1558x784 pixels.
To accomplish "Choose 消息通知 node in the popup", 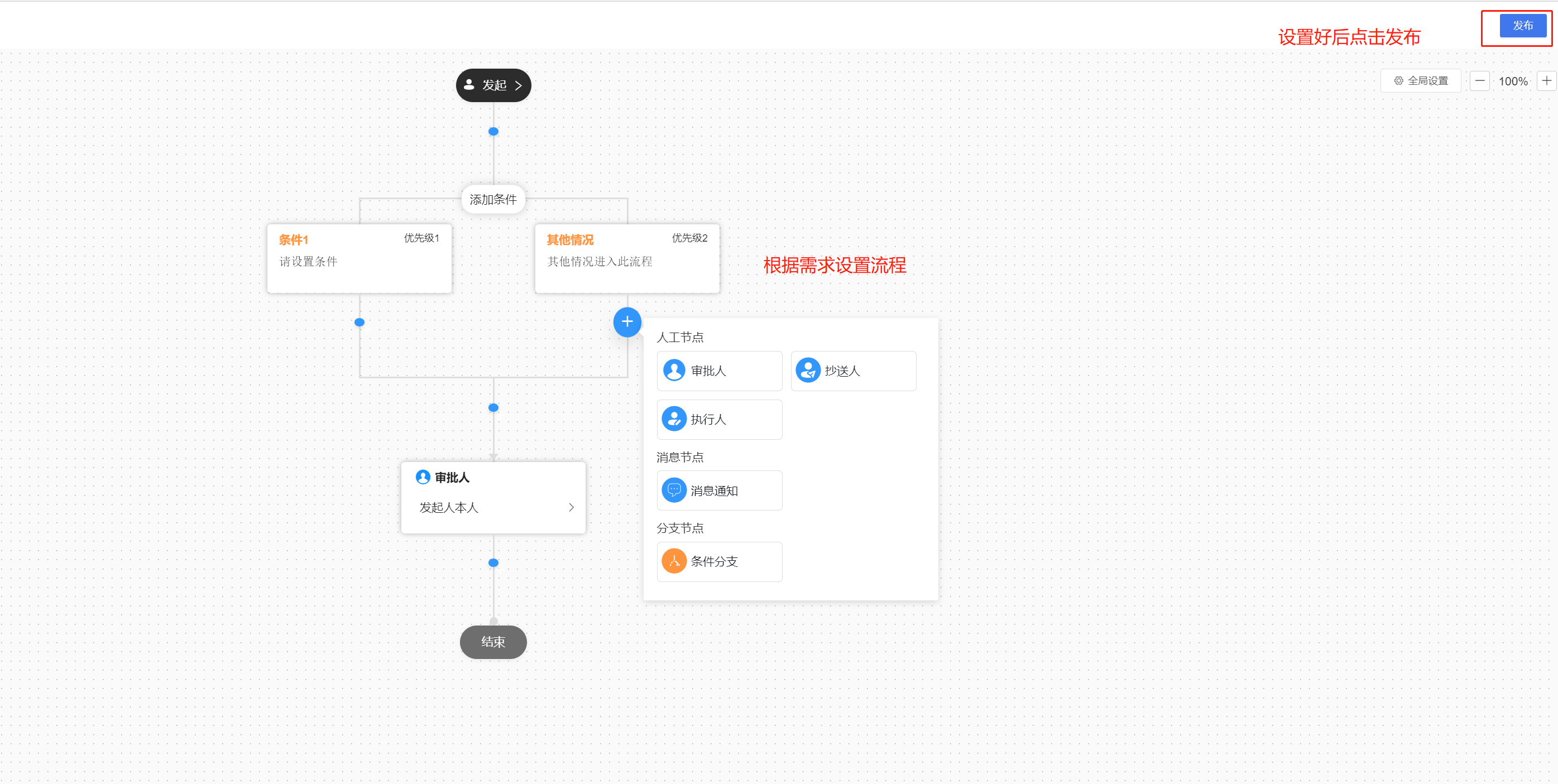I will pos(719,490).
